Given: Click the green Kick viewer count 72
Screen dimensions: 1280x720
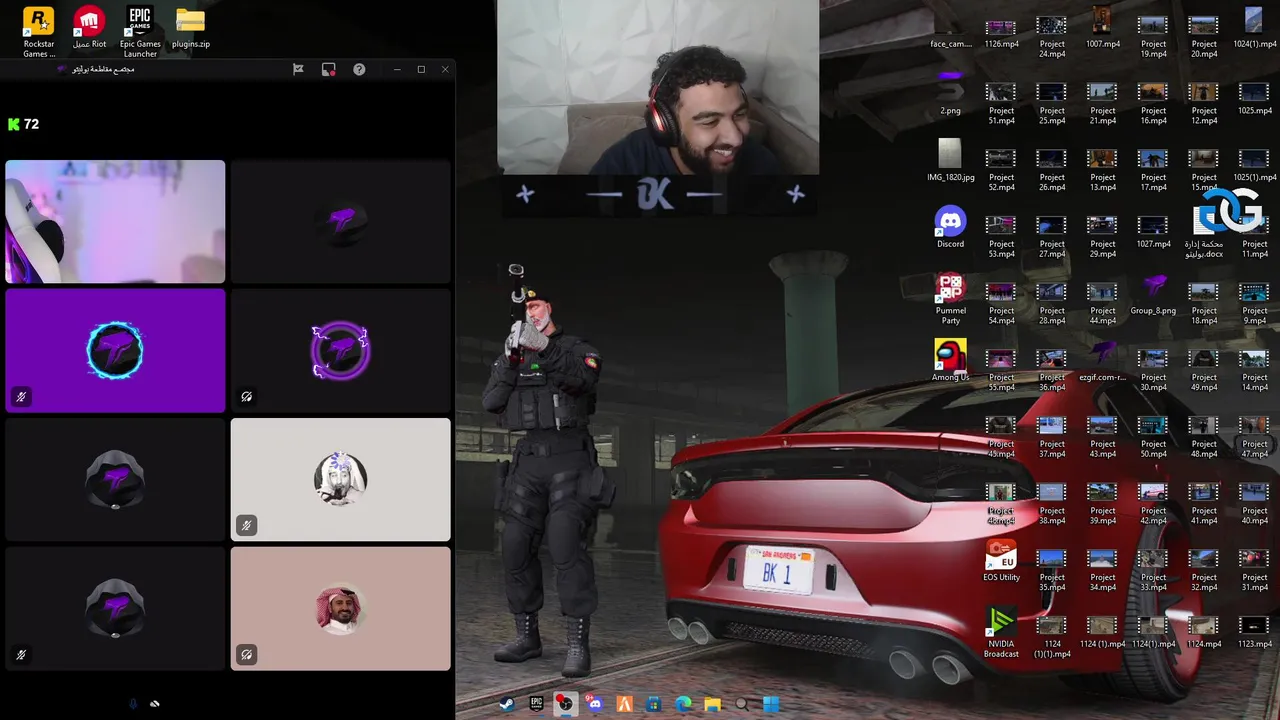Looking at the screenshot, I should pyautogui.click(x=23, y=124).
